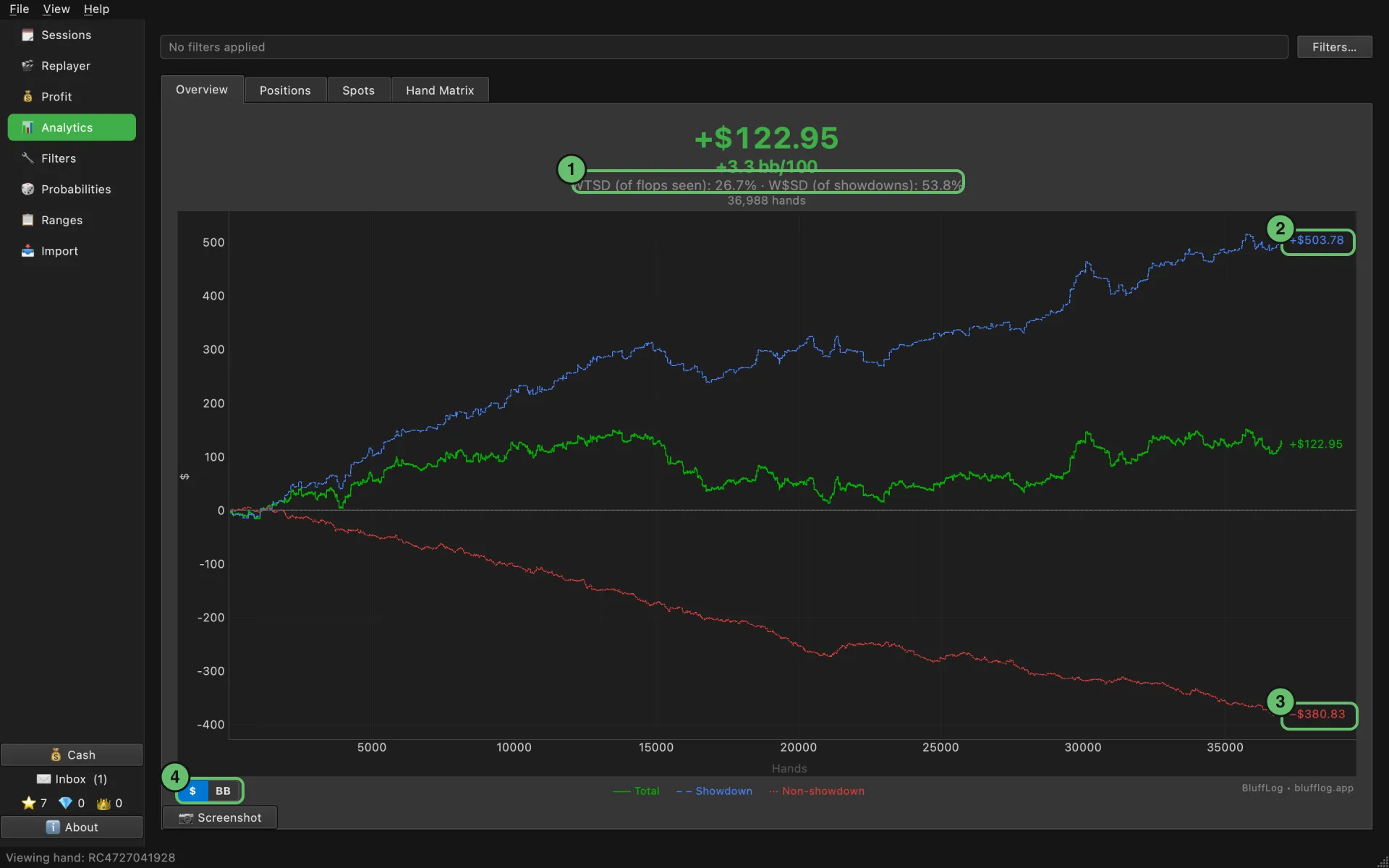This screenshot has height=868, width=1389.
Task: Click the Viewing hand status bar text
Action: (x=90, y=858)
